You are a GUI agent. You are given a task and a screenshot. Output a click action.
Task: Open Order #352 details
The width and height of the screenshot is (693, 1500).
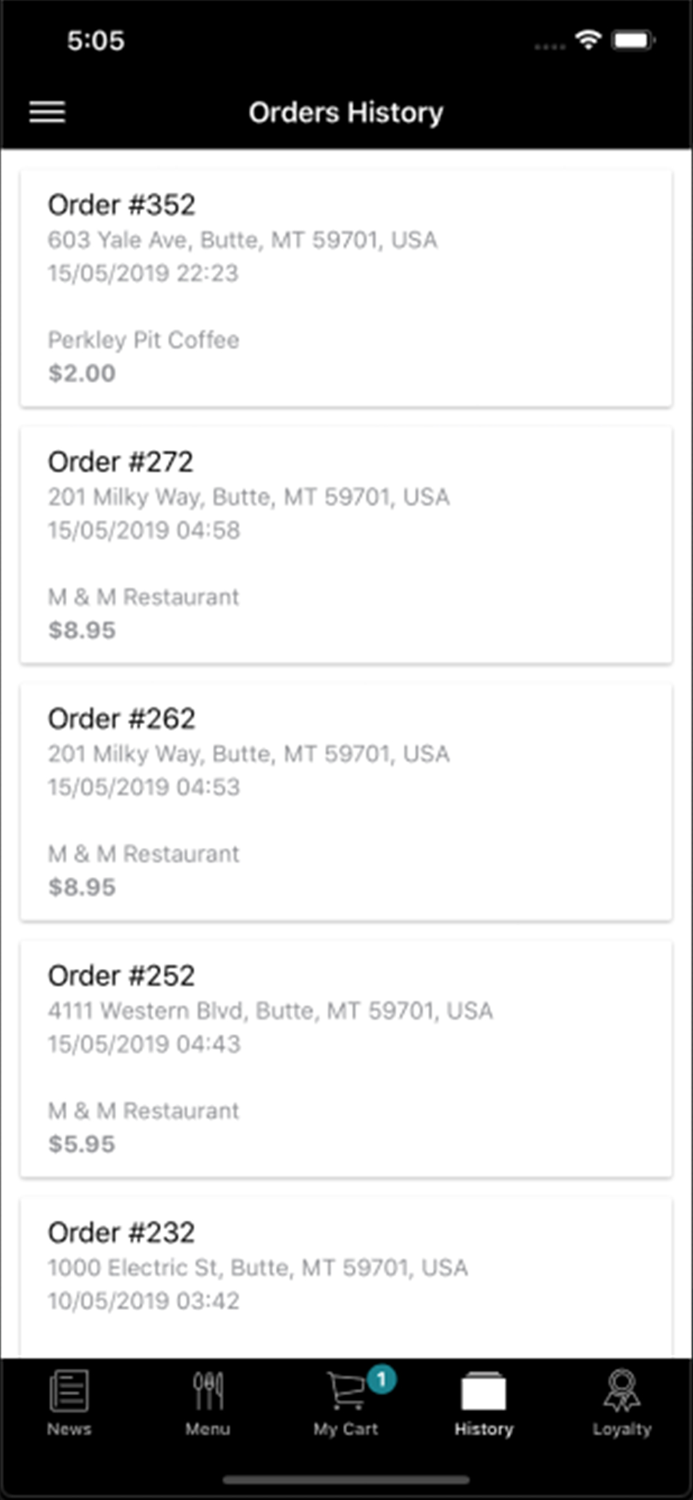point(345,288)
